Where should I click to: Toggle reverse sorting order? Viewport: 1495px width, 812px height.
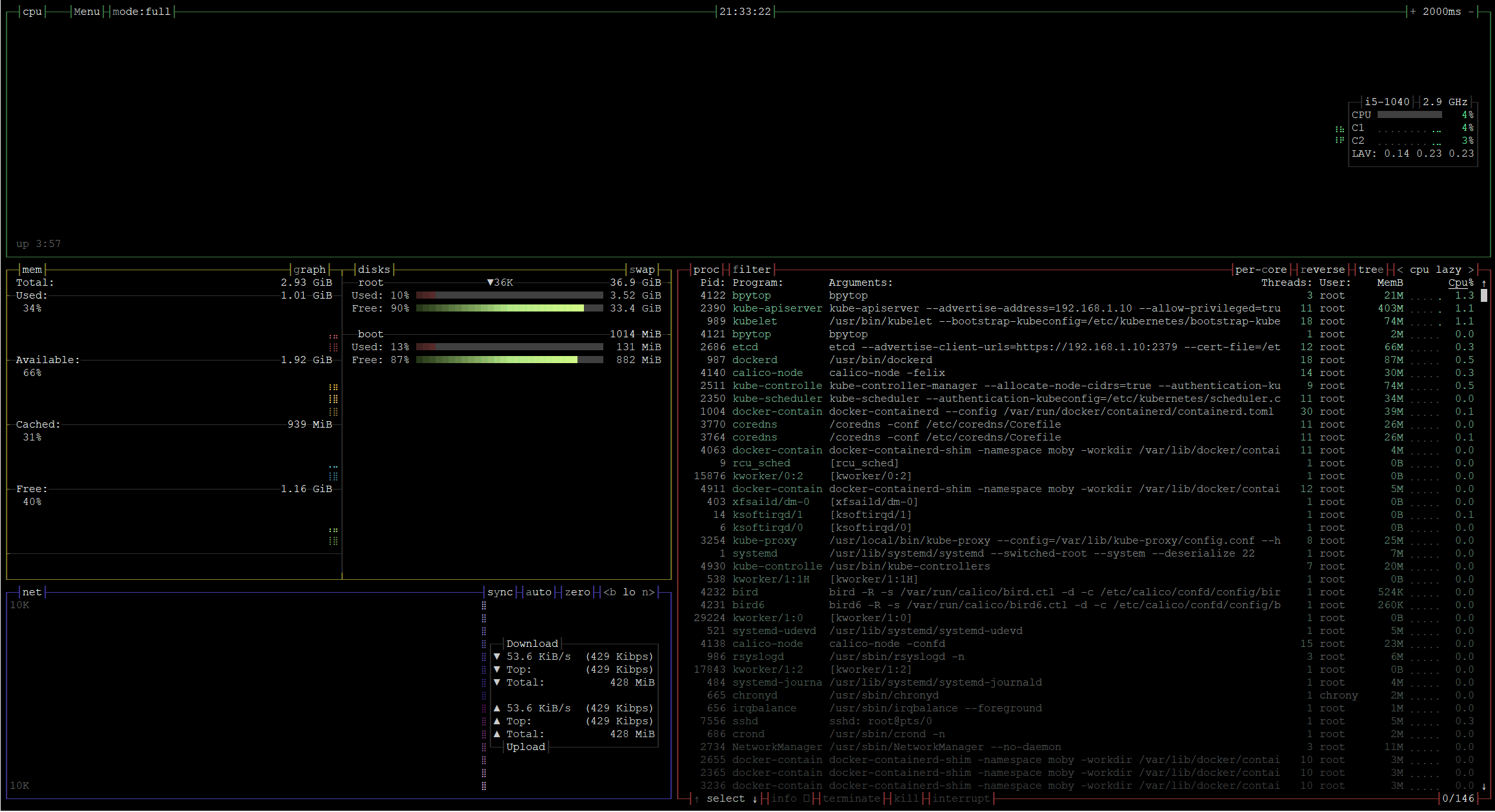coord(1323,270)
